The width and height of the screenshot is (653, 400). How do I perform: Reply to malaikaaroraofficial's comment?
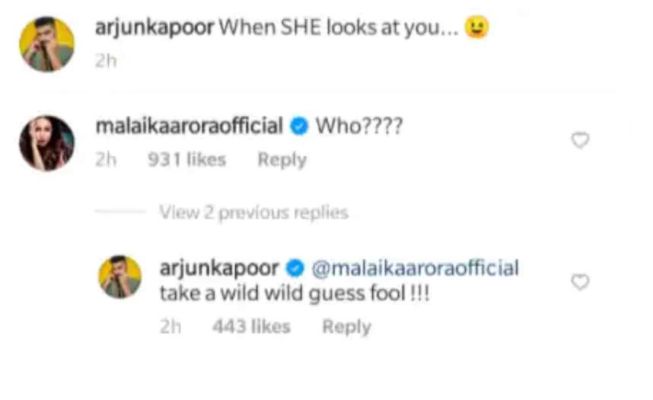pos(282,160)
